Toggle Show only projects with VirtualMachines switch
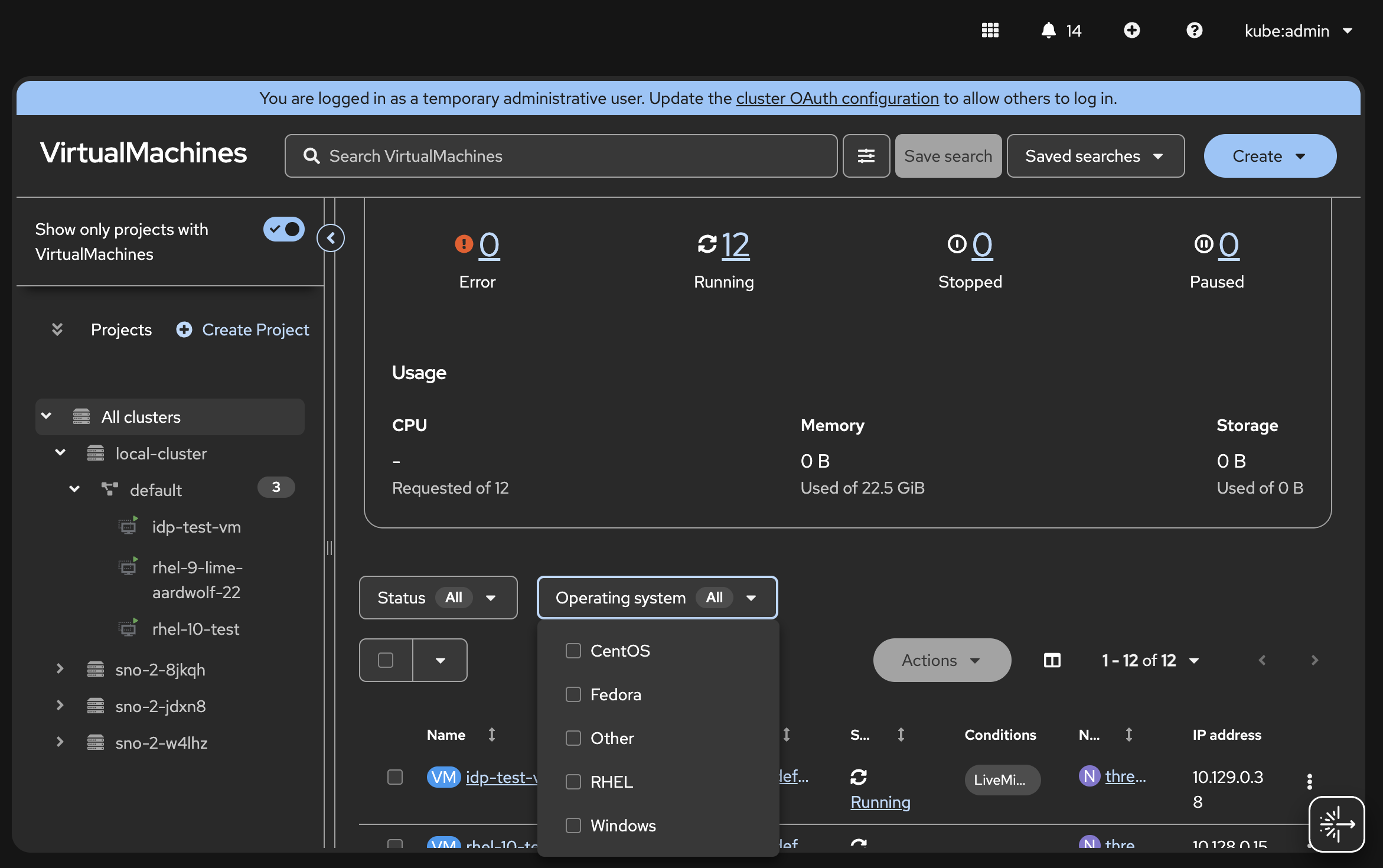Screen dimensions: 1383x868 [x=284, y=229]
